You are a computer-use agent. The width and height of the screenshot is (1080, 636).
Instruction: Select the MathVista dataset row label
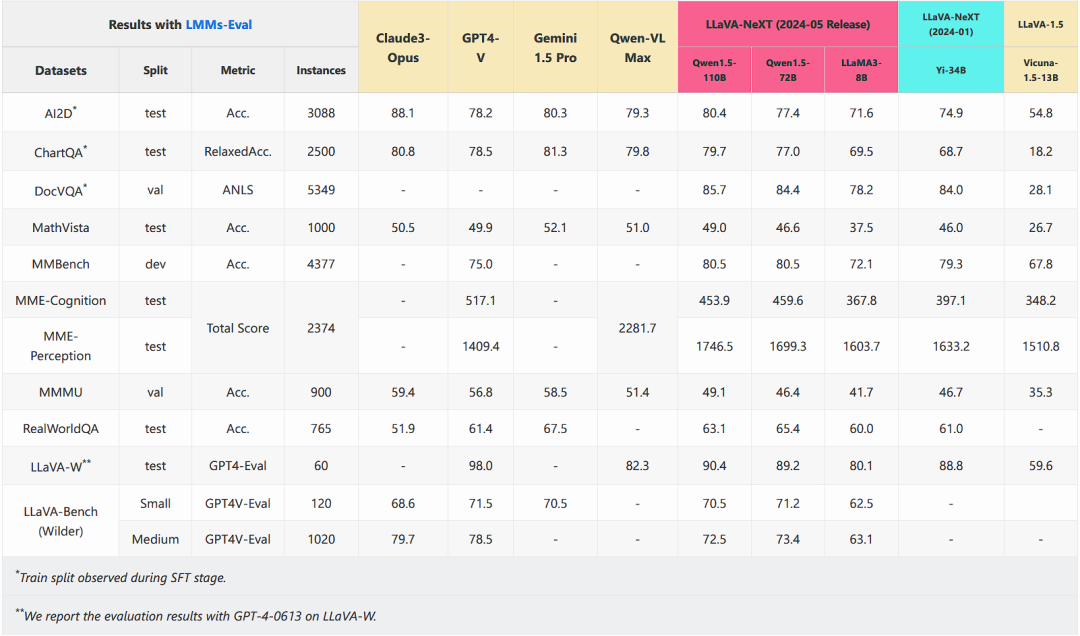coord(61,227)
